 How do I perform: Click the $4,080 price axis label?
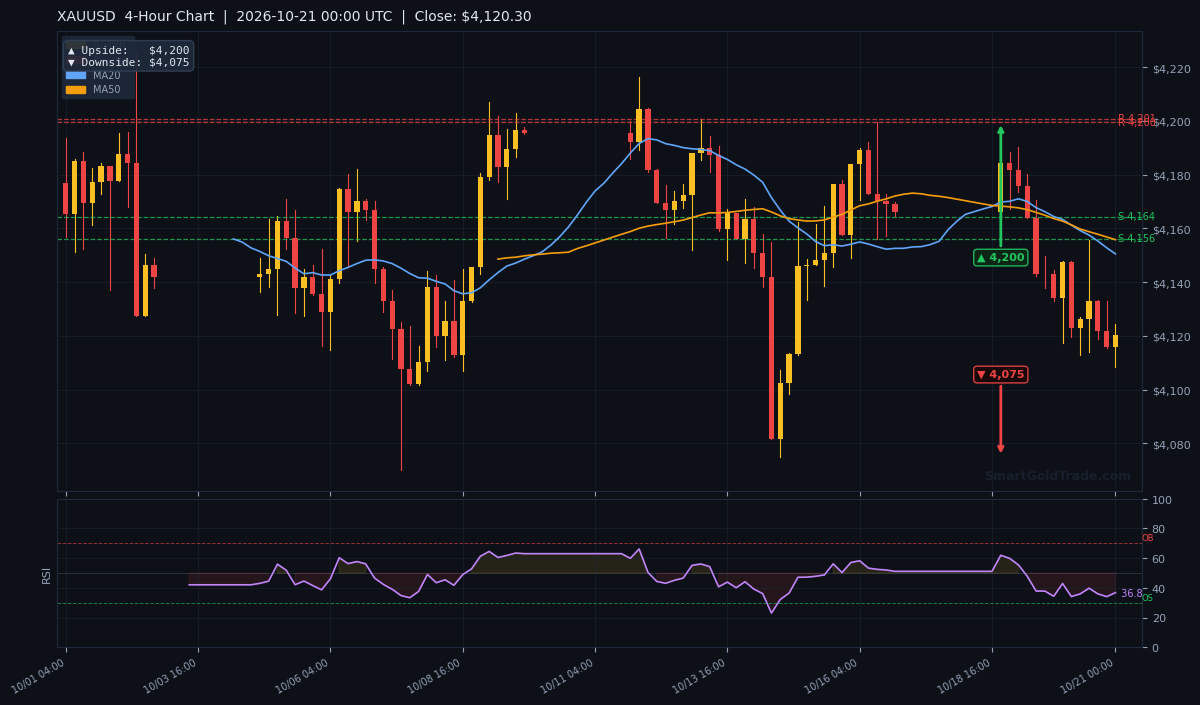(x=1171, y=444)
